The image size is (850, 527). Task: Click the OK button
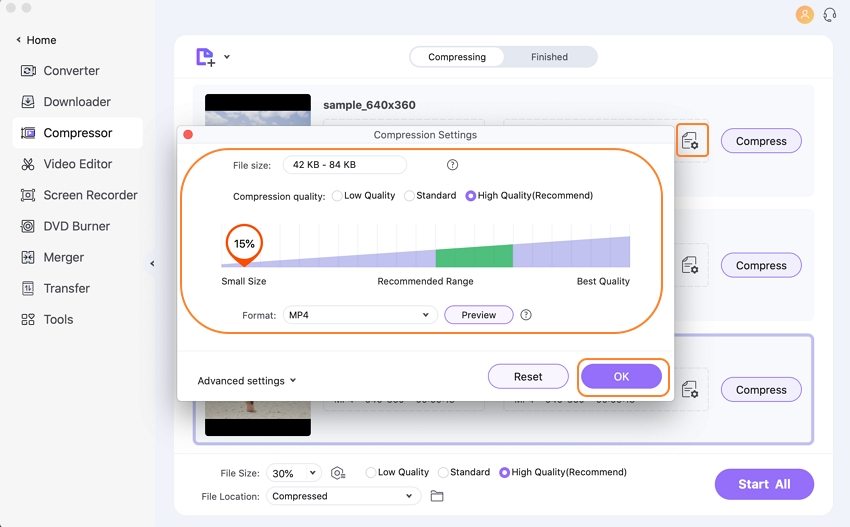coord(621,376)
